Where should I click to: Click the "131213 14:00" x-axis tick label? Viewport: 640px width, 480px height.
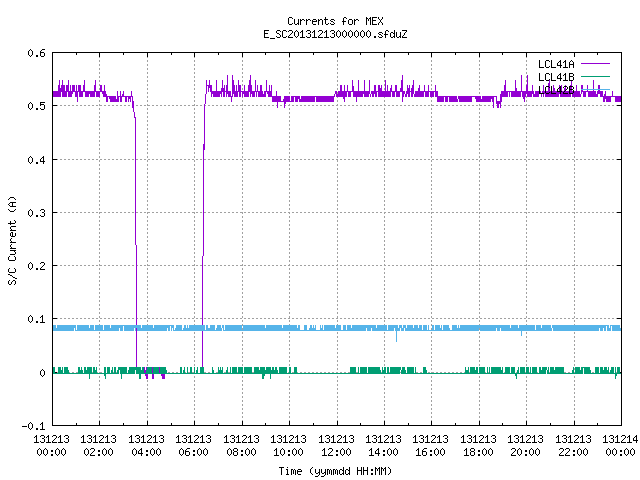coord(383,445)
